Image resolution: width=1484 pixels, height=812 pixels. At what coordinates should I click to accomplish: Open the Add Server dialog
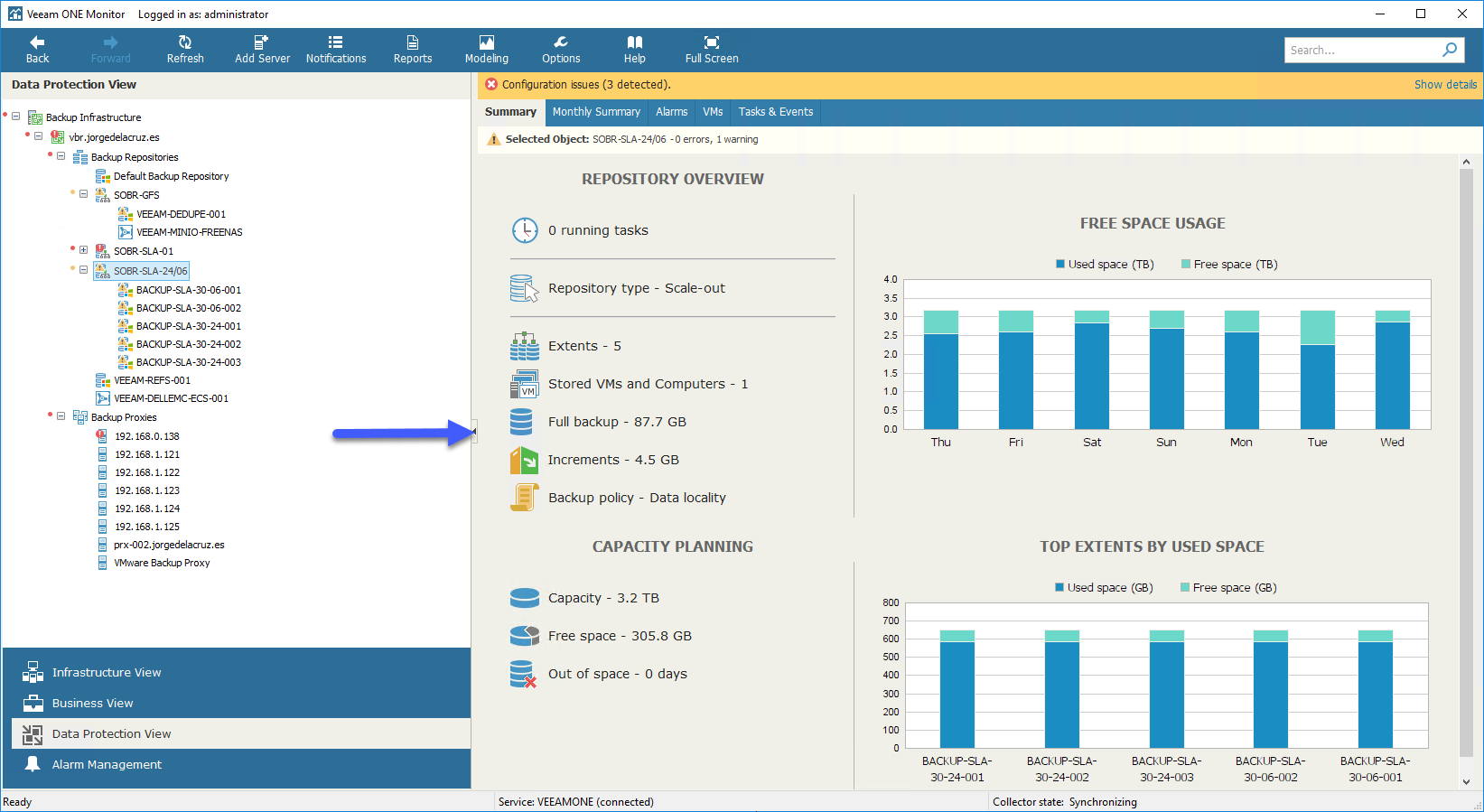click(262, 42)
